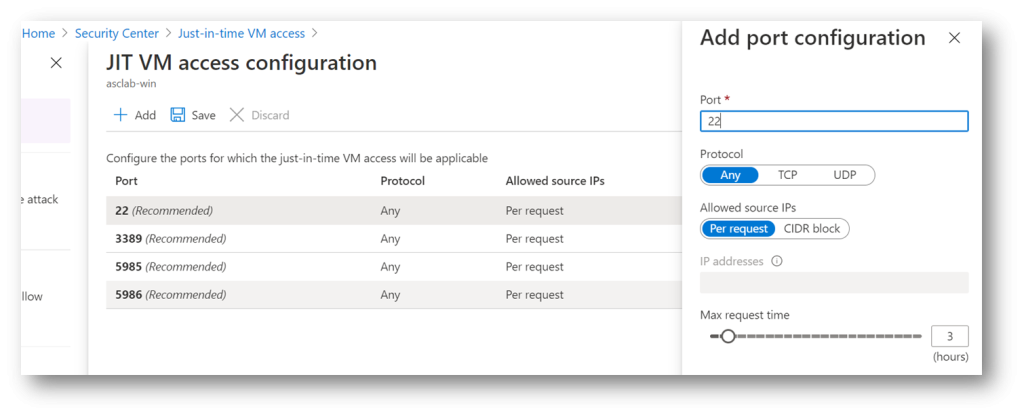
Task: Click Per request cell in 5985 row
Action: click(x=534, y=267)
